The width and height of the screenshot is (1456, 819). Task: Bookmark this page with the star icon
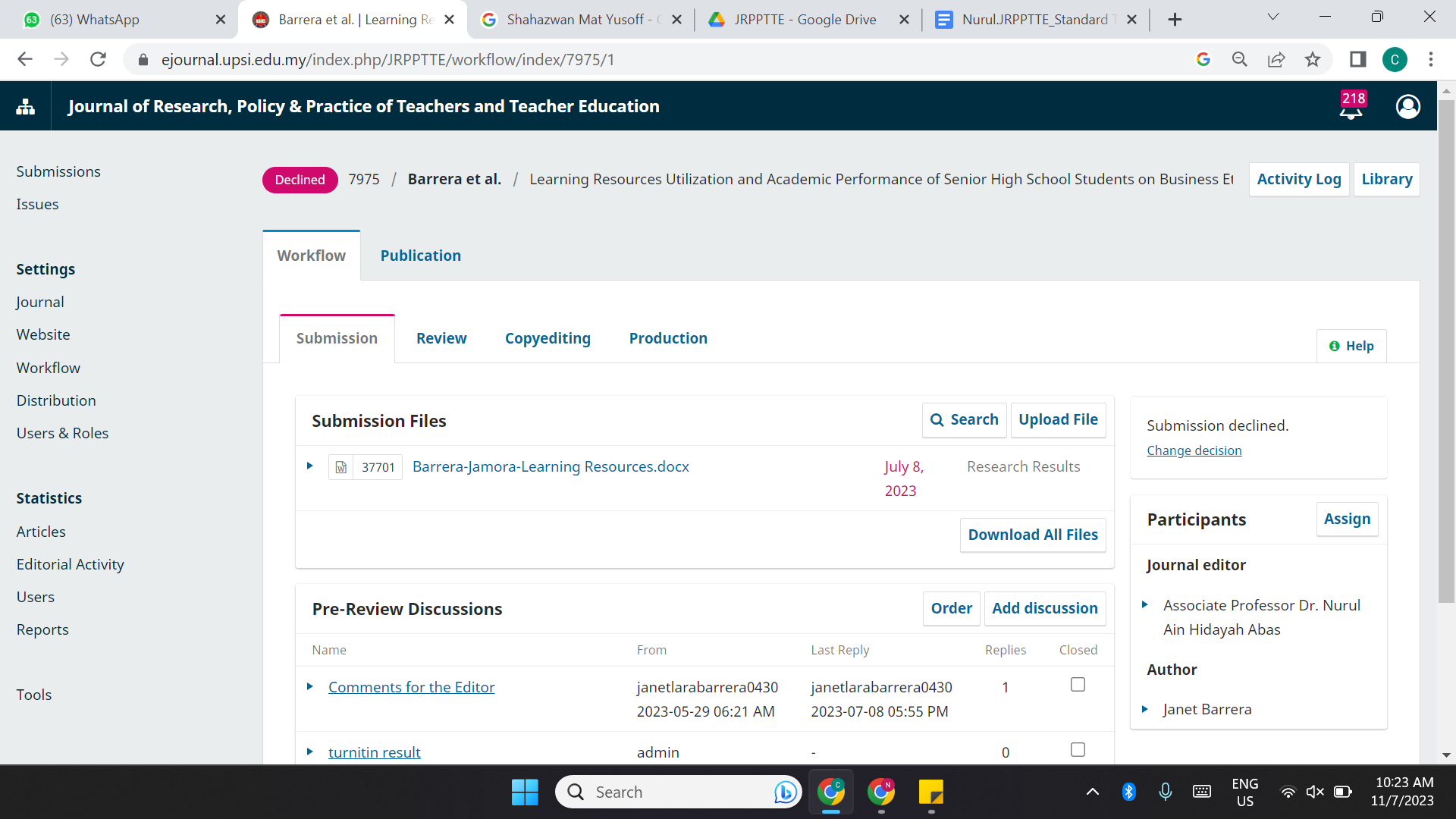[x=1313, y=59]
